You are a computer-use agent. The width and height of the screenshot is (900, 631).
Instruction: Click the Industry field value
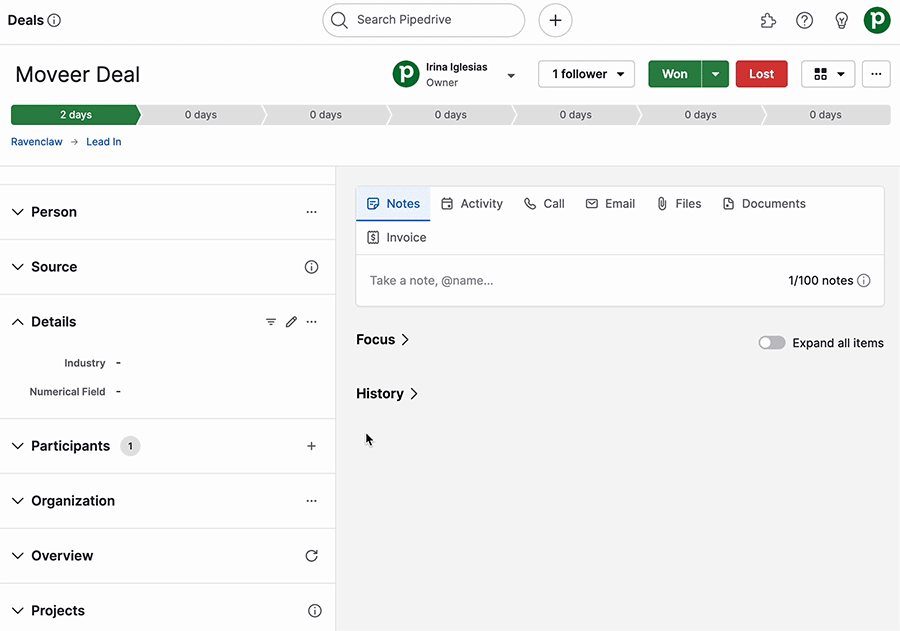tap(118, 363)
